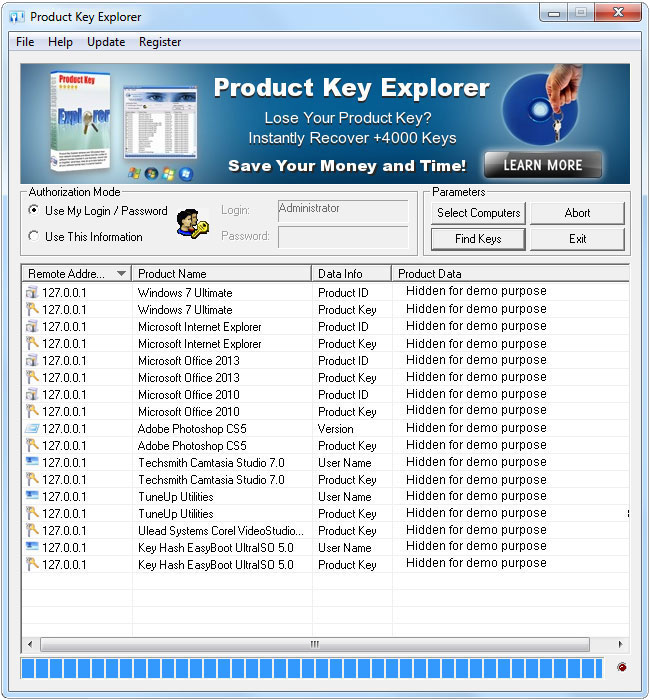
Task: Click the Product Name column header
Action: pyautogui.click(x=222, y=274)
